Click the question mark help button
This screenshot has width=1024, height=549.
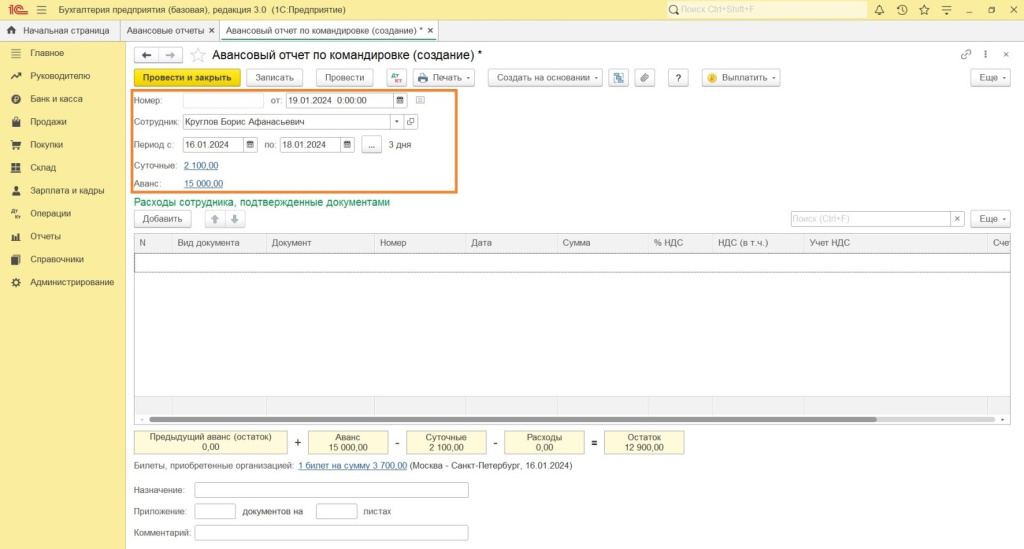[x=679, y=78]
